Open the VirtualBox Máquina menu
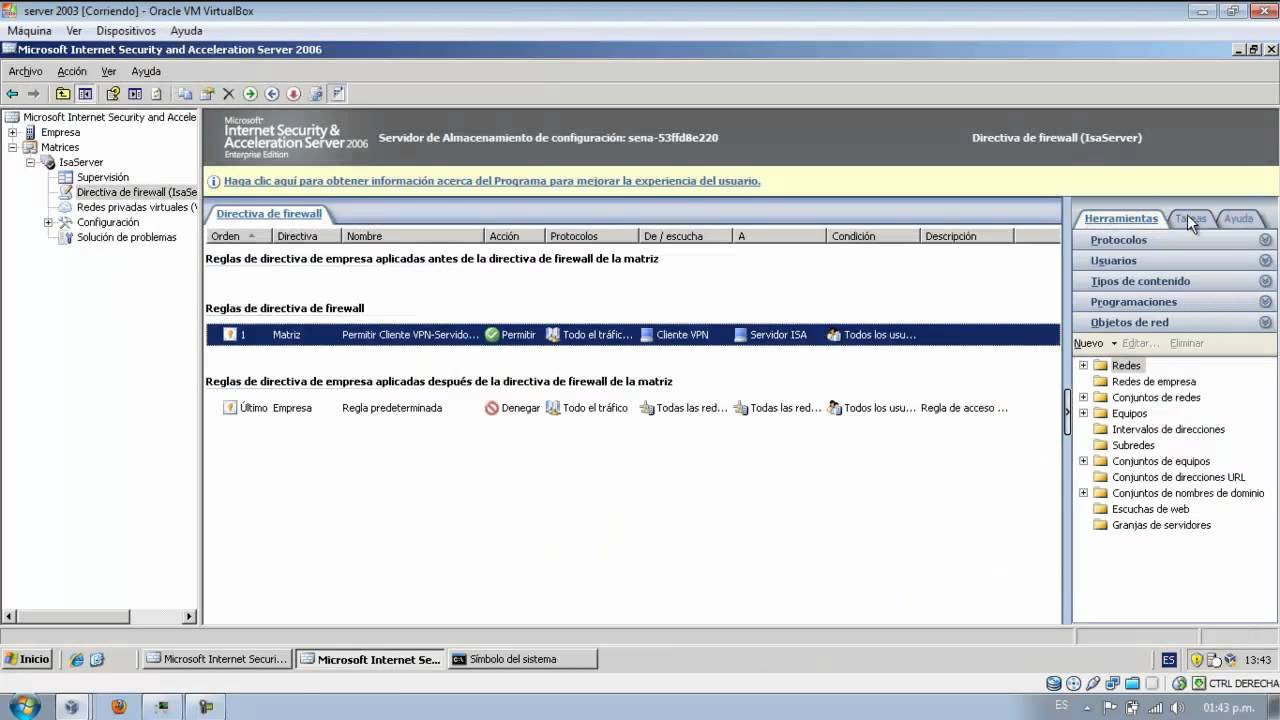1280x720 pixels. click(x=30, y=31)
